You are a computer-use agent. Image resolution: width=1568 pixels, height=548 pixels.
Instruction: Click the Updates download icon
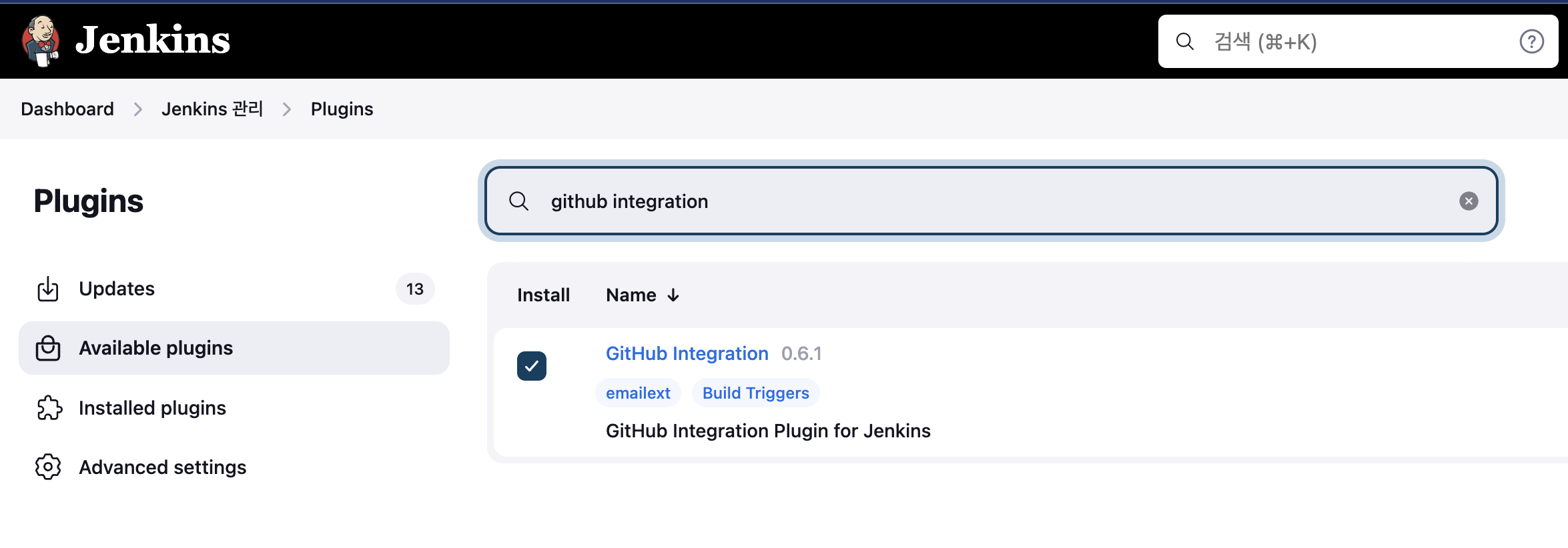tap(48, 289)
